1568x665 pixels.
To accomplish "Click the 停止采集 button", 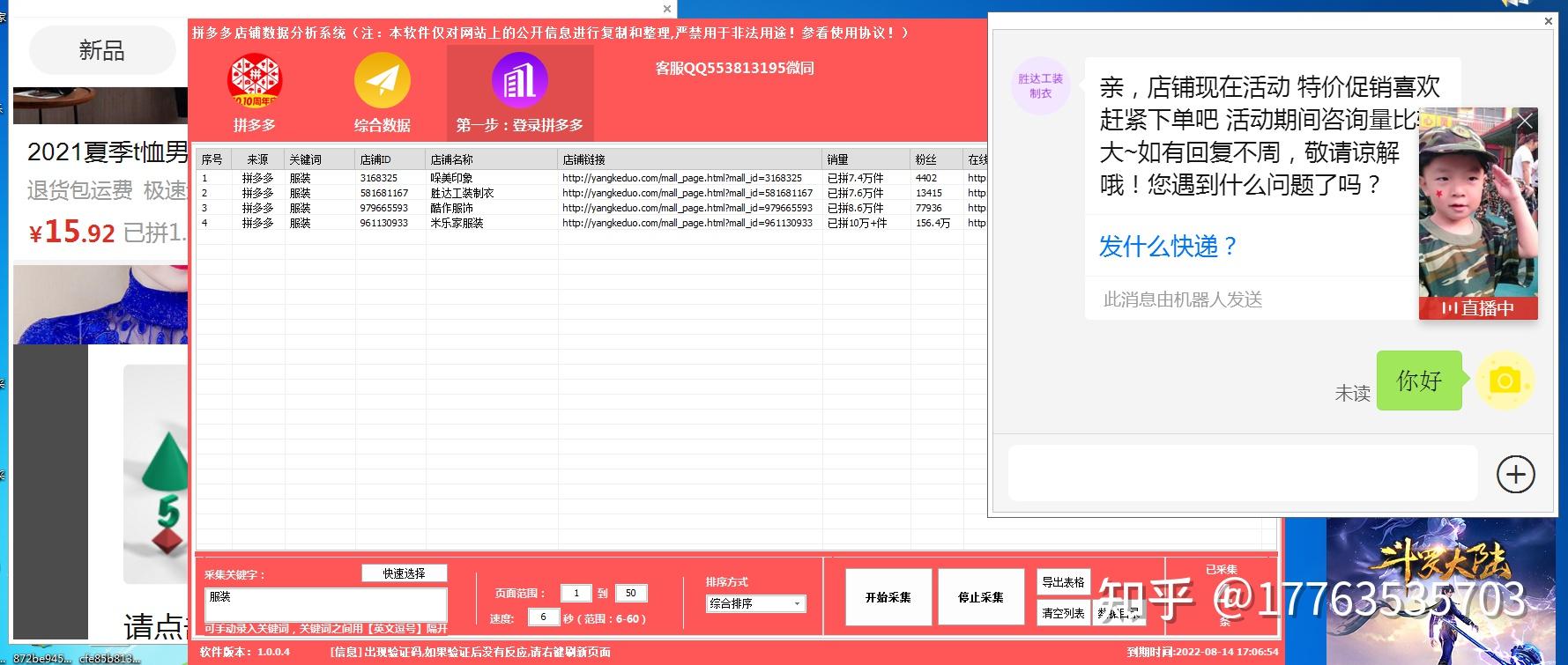I will coord(981,597).
